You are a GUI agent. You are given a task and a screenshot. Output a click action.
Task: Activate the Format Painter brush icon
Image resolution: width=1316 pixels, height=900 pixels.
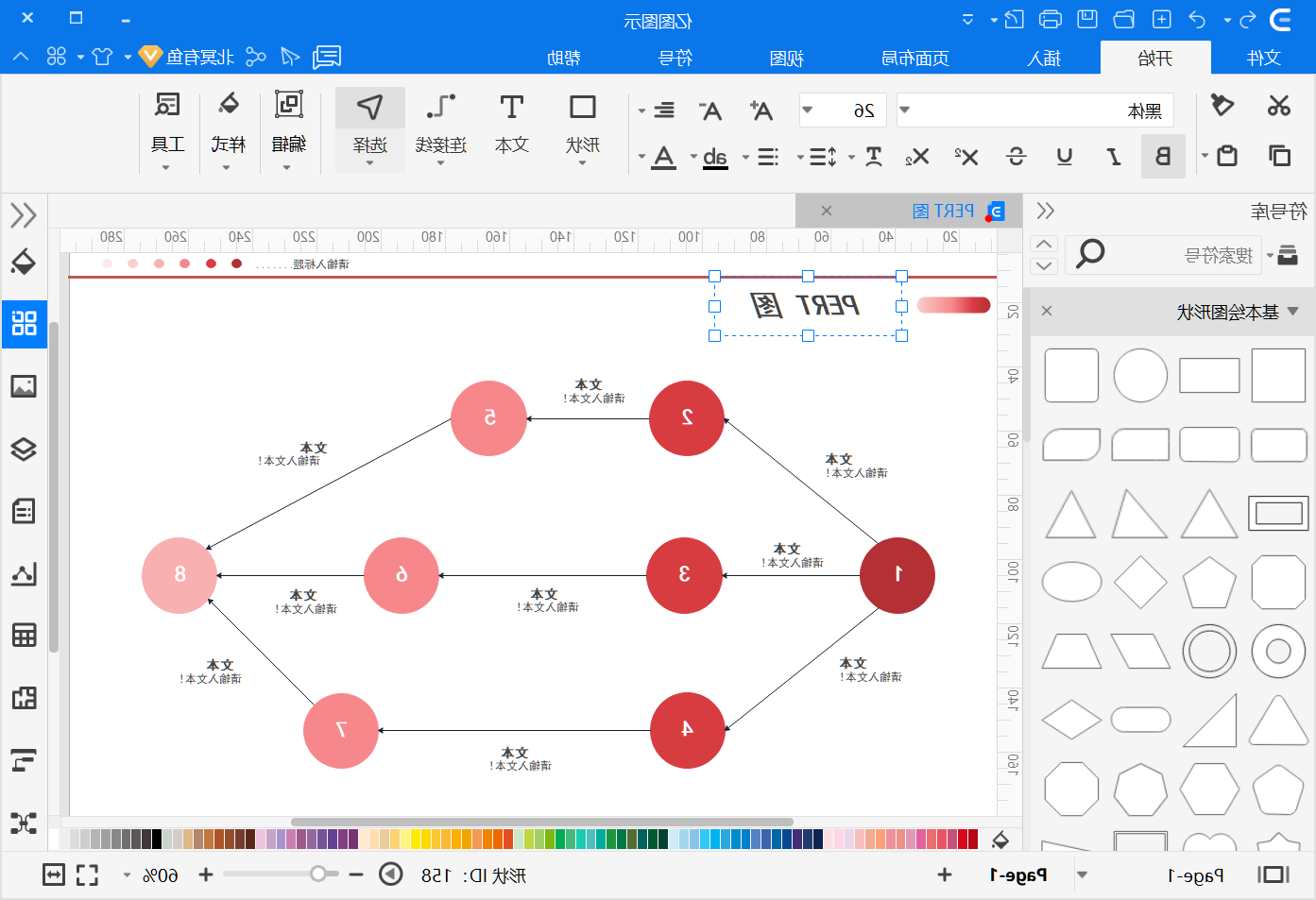tap(1222, 106)
